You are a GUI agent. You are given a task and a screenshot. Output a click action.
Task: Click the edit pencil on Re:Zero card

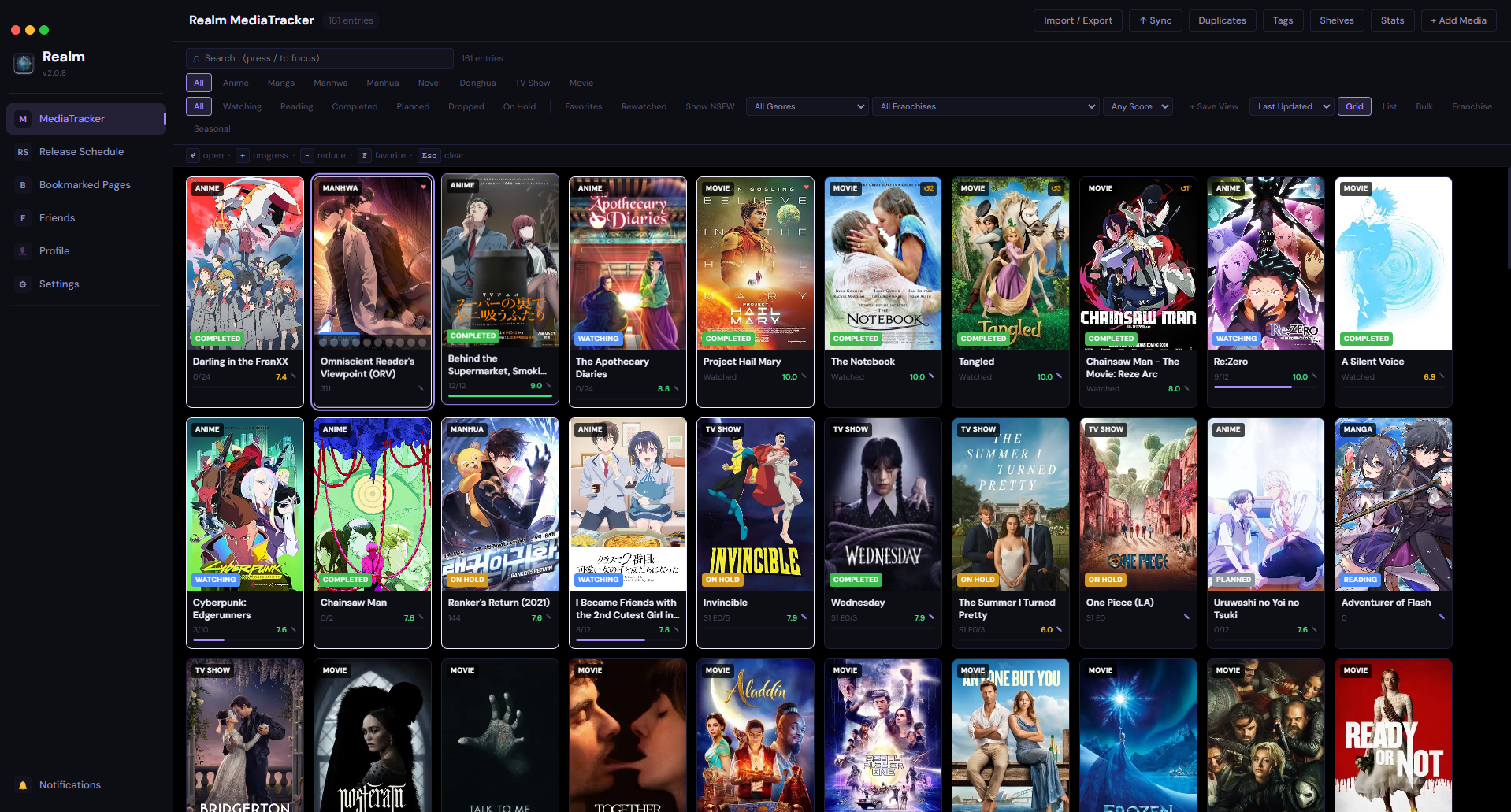coord(1315,376)
